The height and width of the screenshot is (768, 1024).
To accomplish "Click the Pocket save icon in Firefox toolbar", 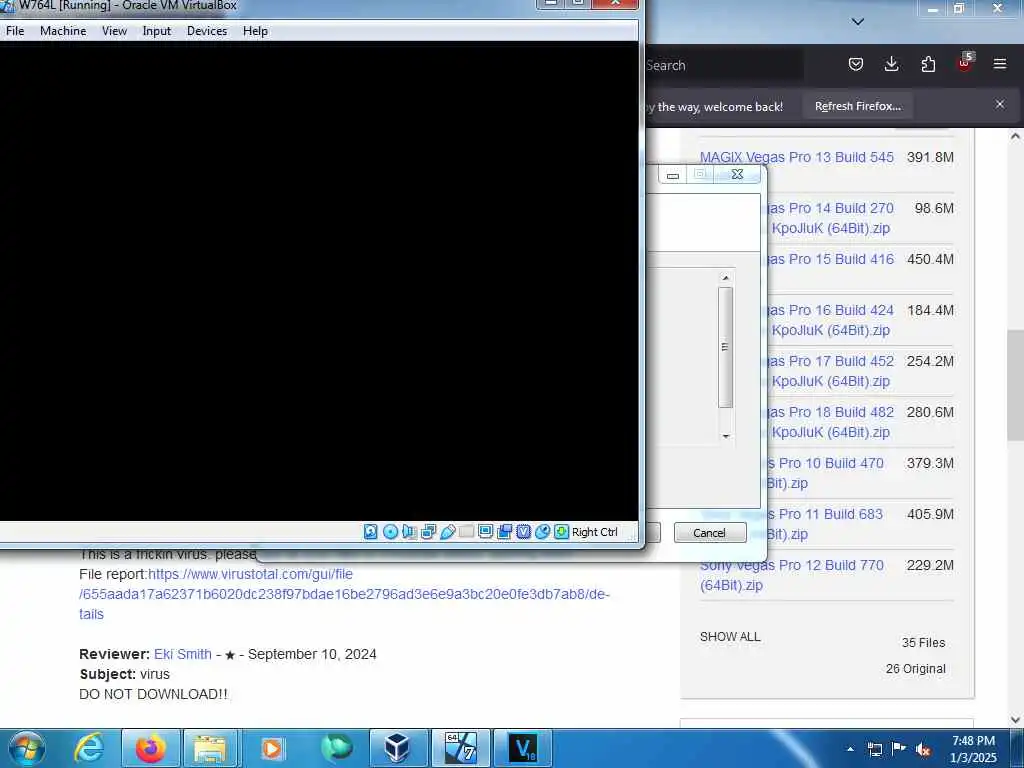I will 856,64.
